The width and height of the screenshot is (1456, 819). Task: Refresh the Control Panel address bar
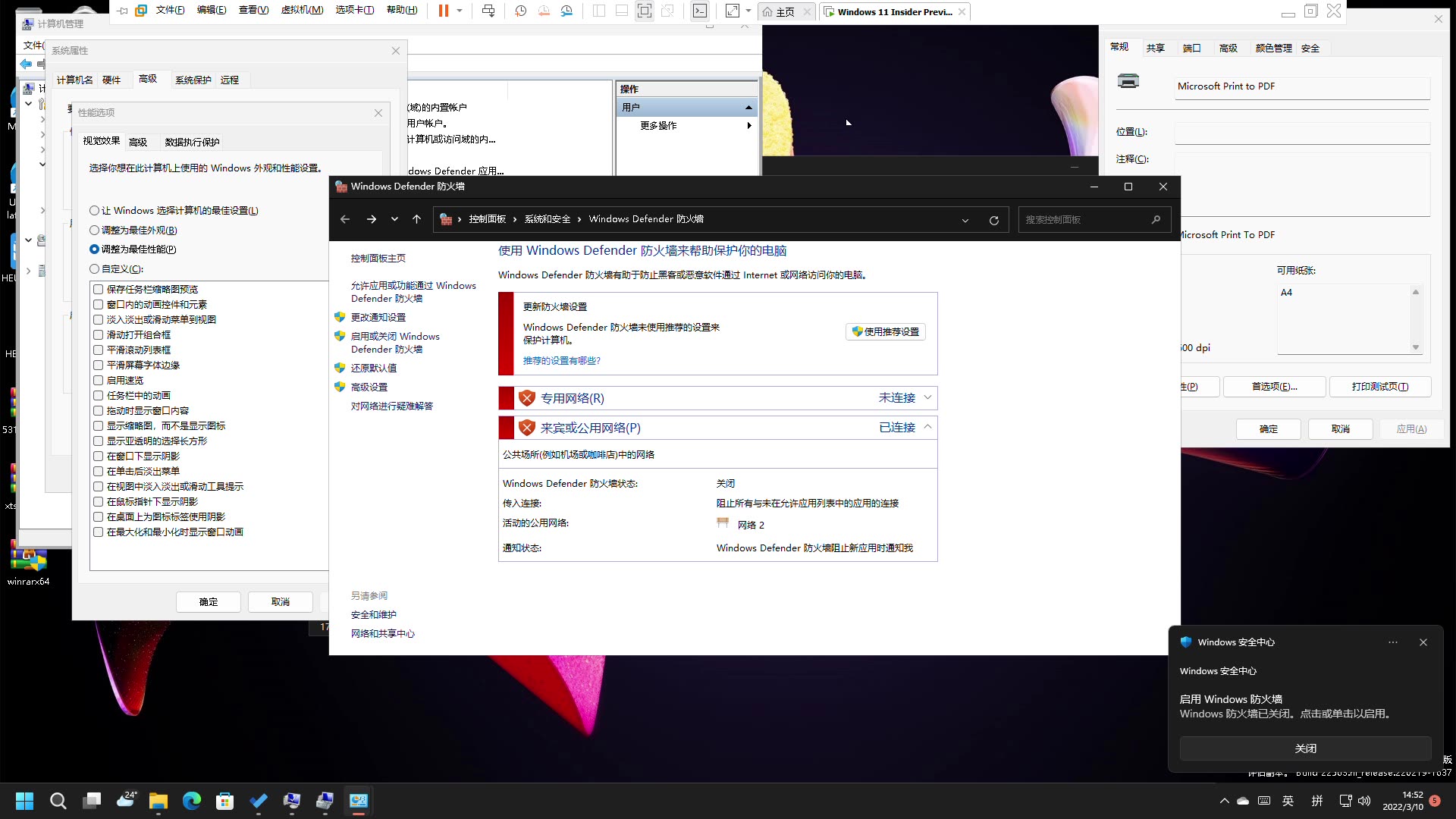(x=994, y=220)
